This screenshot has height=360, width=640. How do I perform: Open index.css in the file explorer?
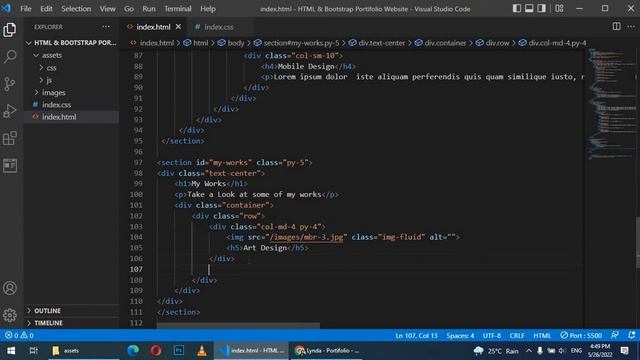pyautogui.click(x=71, y=105)
